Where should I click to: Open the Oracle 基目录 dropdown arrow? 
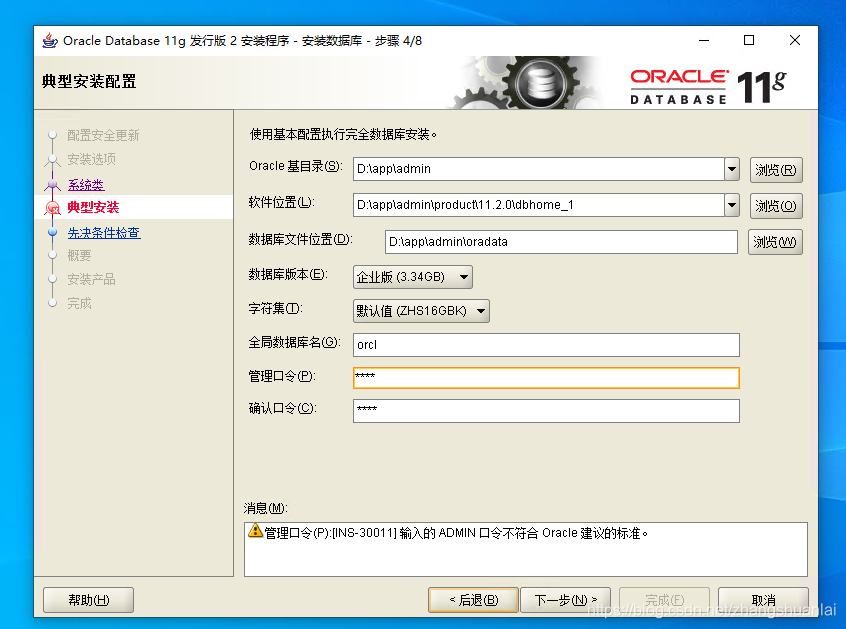732,169
